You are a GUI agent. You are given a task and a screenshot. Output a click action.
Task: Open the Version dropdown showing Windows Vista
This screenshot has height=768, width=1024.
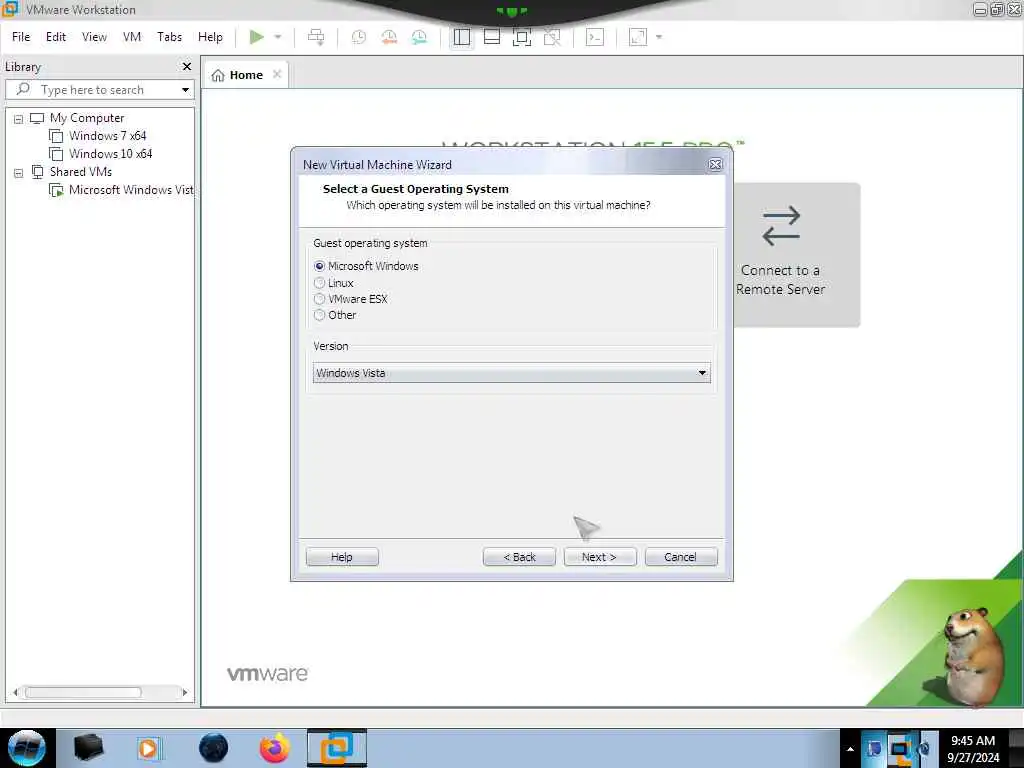511,373
